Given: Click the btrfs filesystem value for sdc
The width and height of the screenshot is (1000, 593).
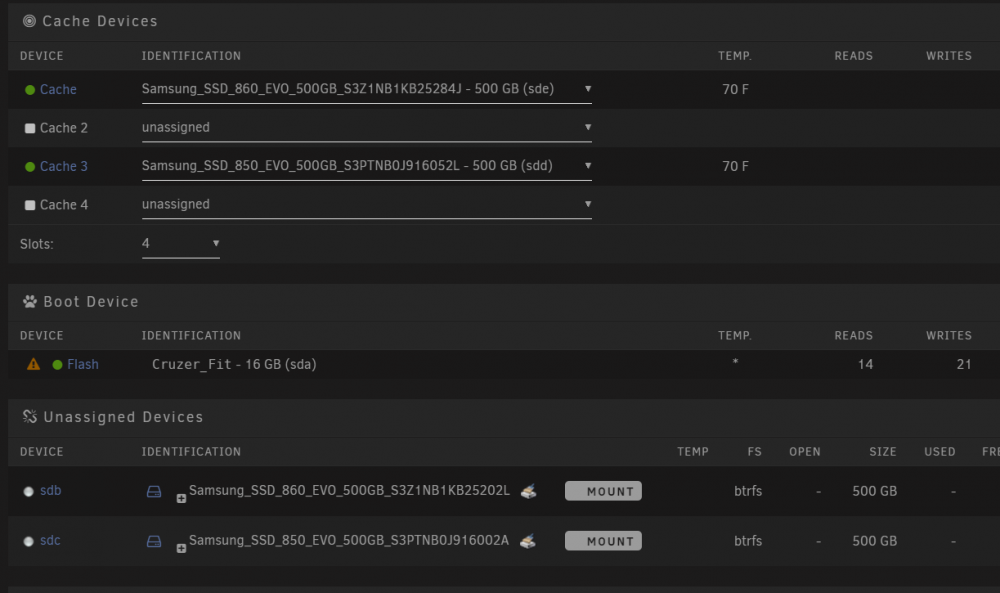Looking at the screenshot, I should (x=748, y=541).
